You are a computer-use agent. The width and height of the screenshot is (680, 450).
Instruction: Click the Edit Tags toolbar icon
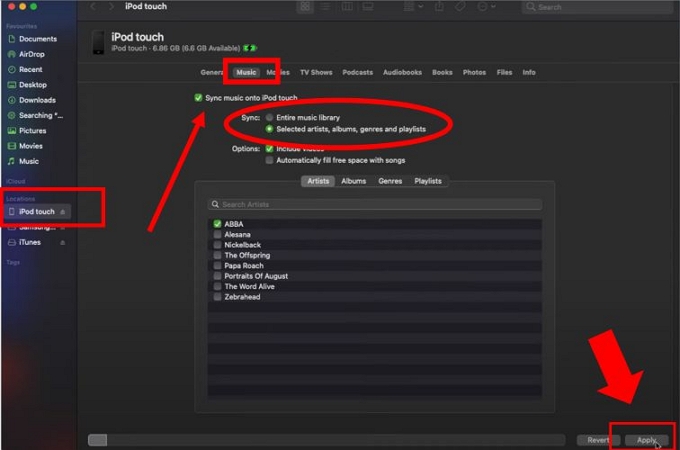tap(460, 7)
